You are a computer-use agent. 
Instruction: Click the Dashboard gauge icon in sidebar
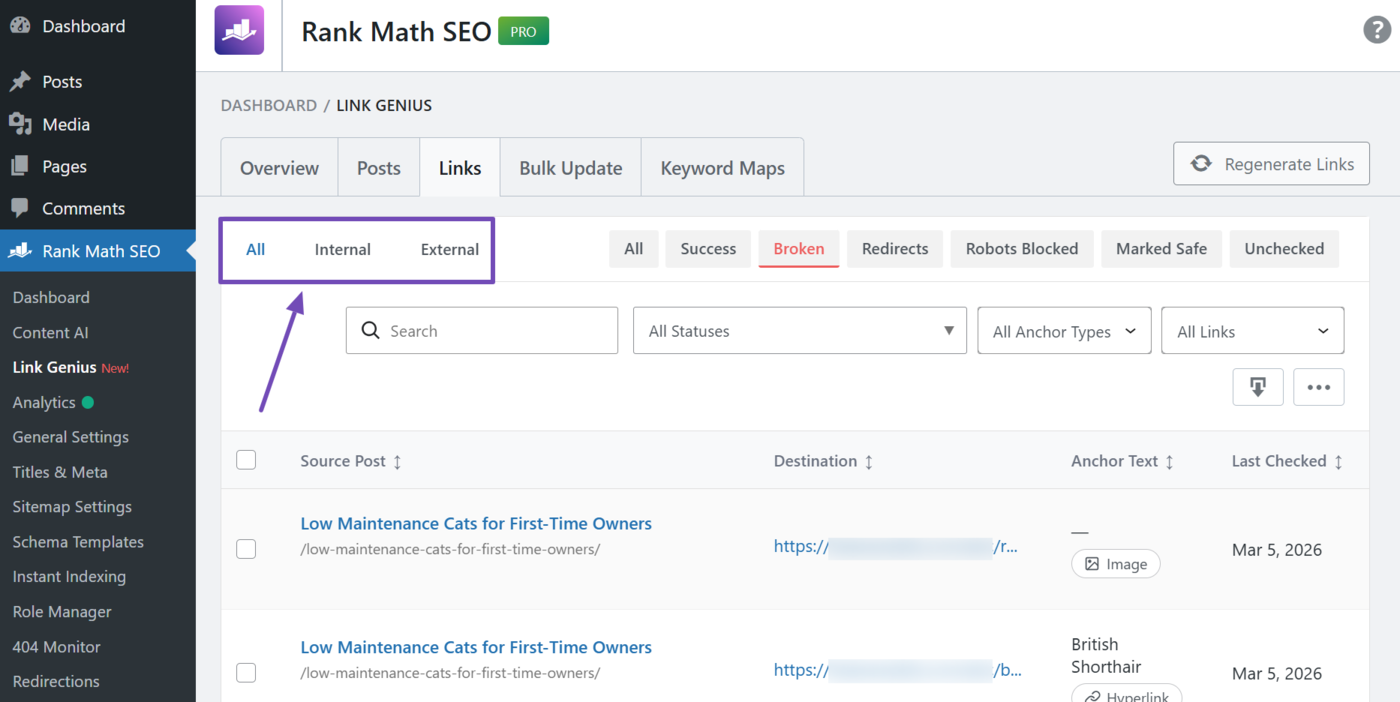point(20,26)
